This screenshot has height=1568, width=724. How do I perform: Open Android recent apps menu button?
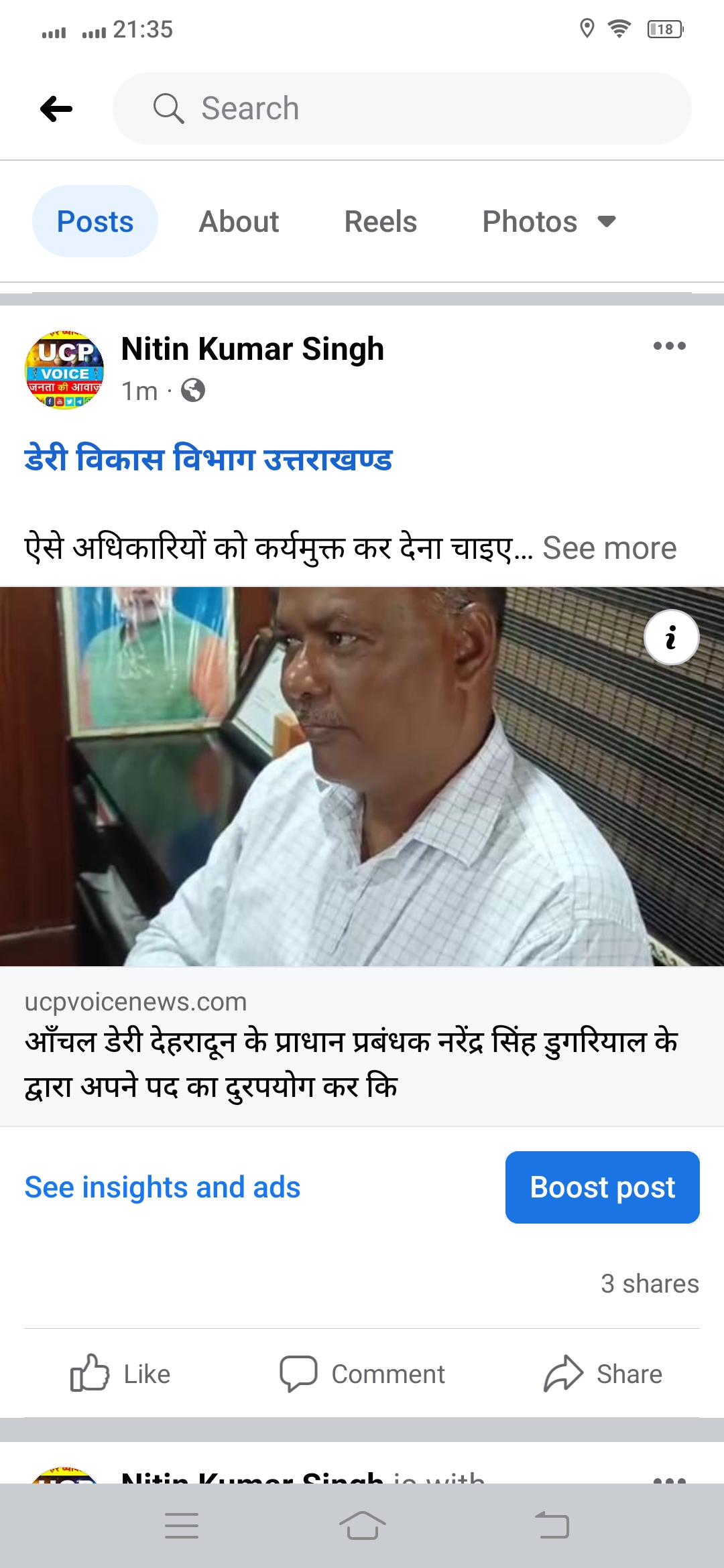(182, 1526)
